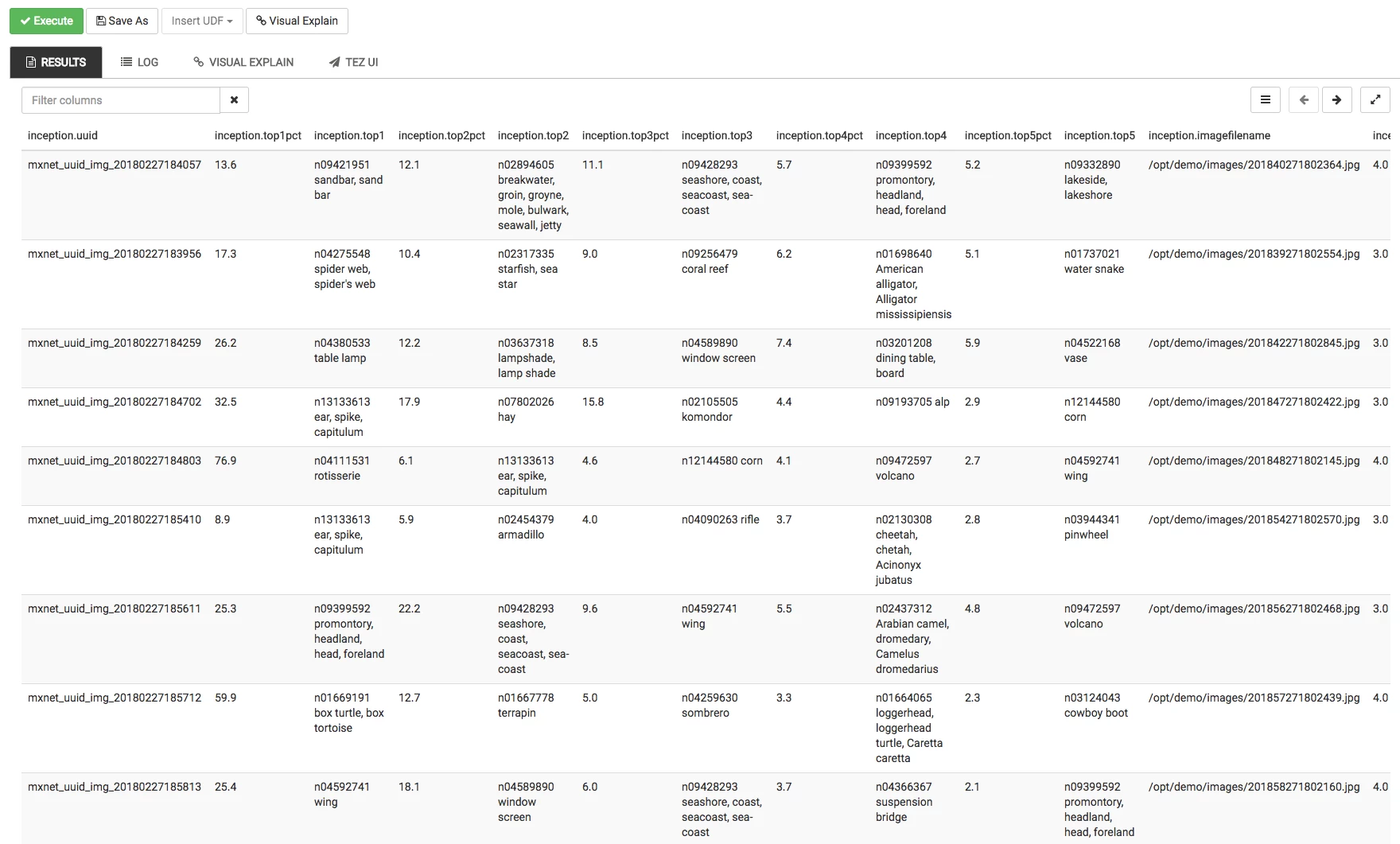
Task: Open the VISUAL EXPLAIN tab
Action: (x=243, y=62)
